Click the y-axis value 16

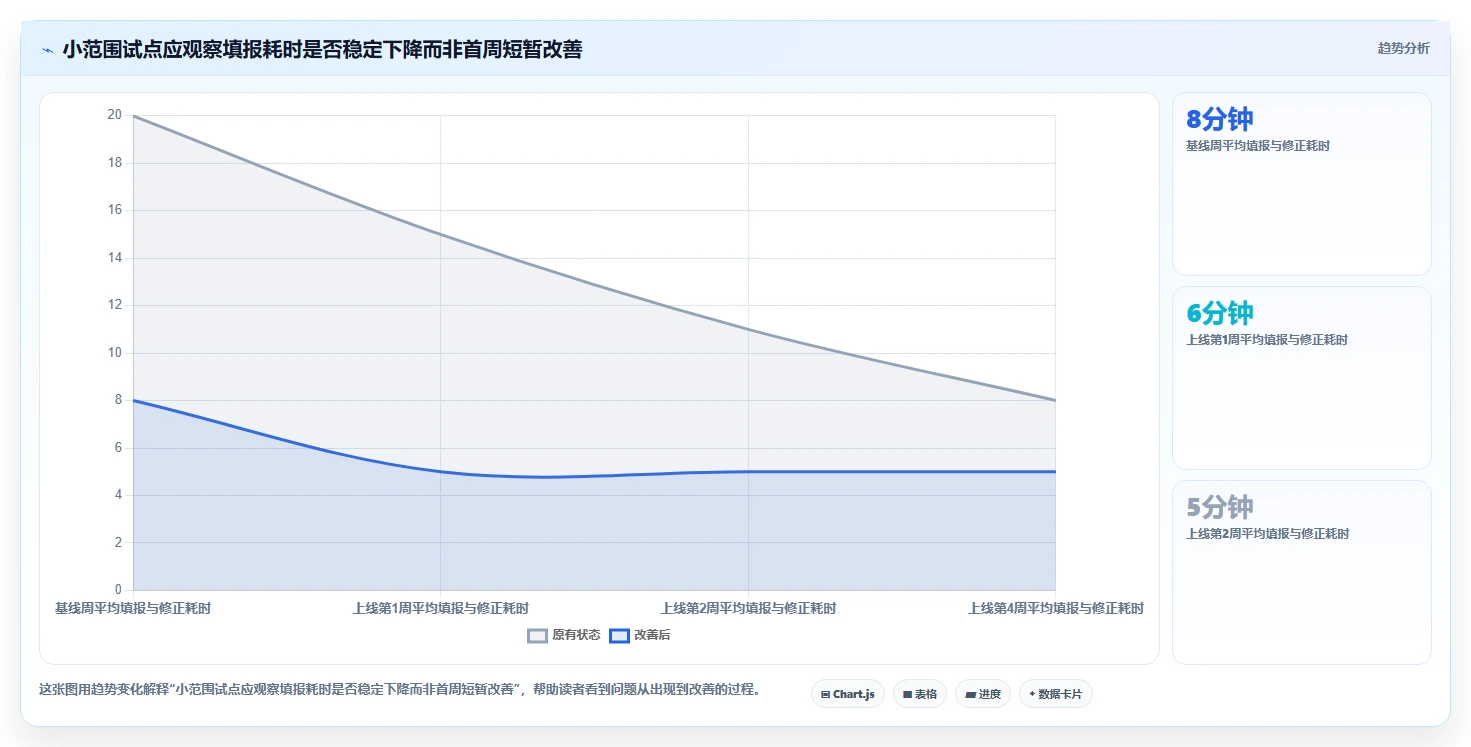point(115,210)
